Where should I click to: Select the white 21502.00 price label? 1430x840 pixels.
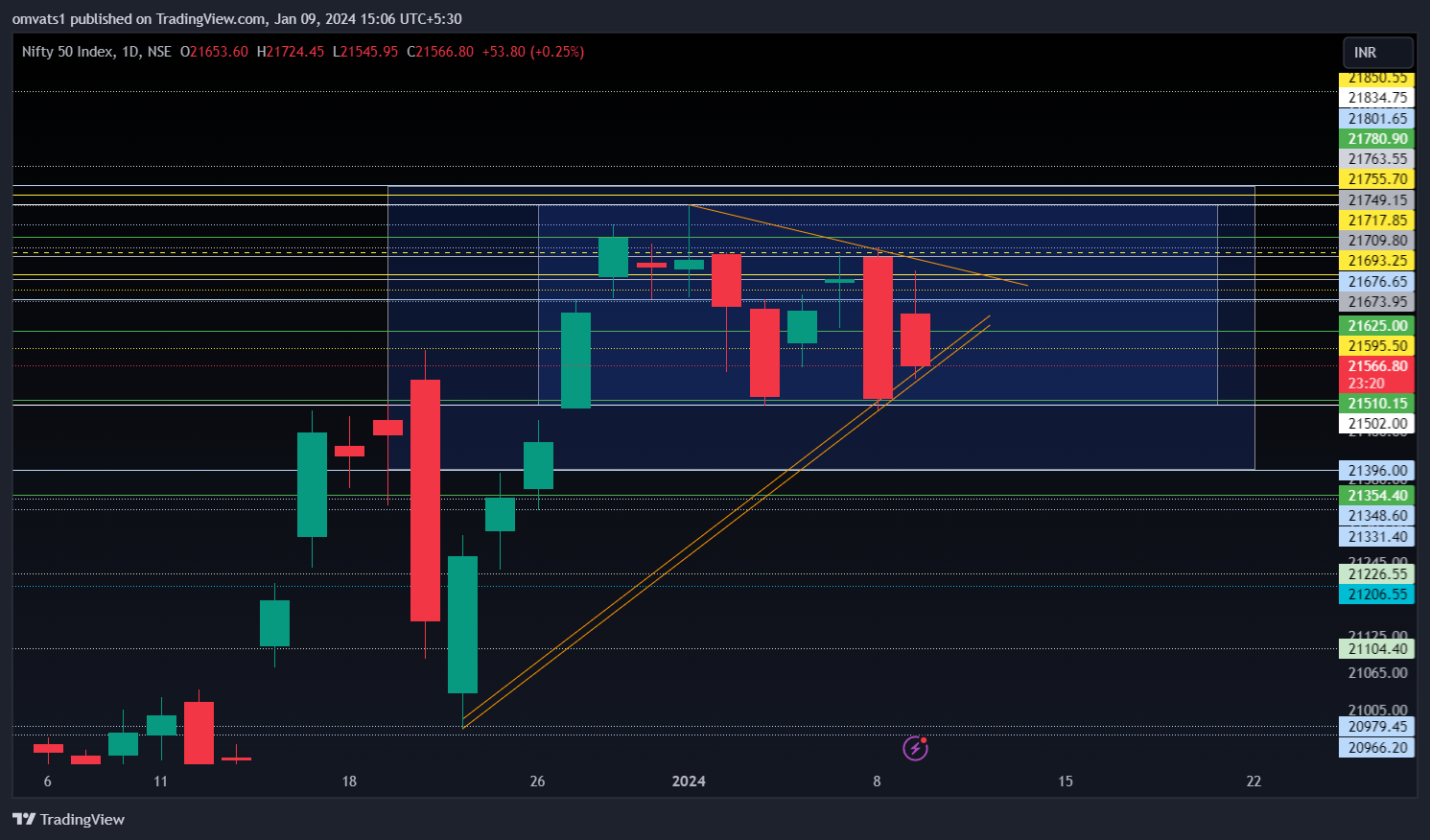point(1377,424)
